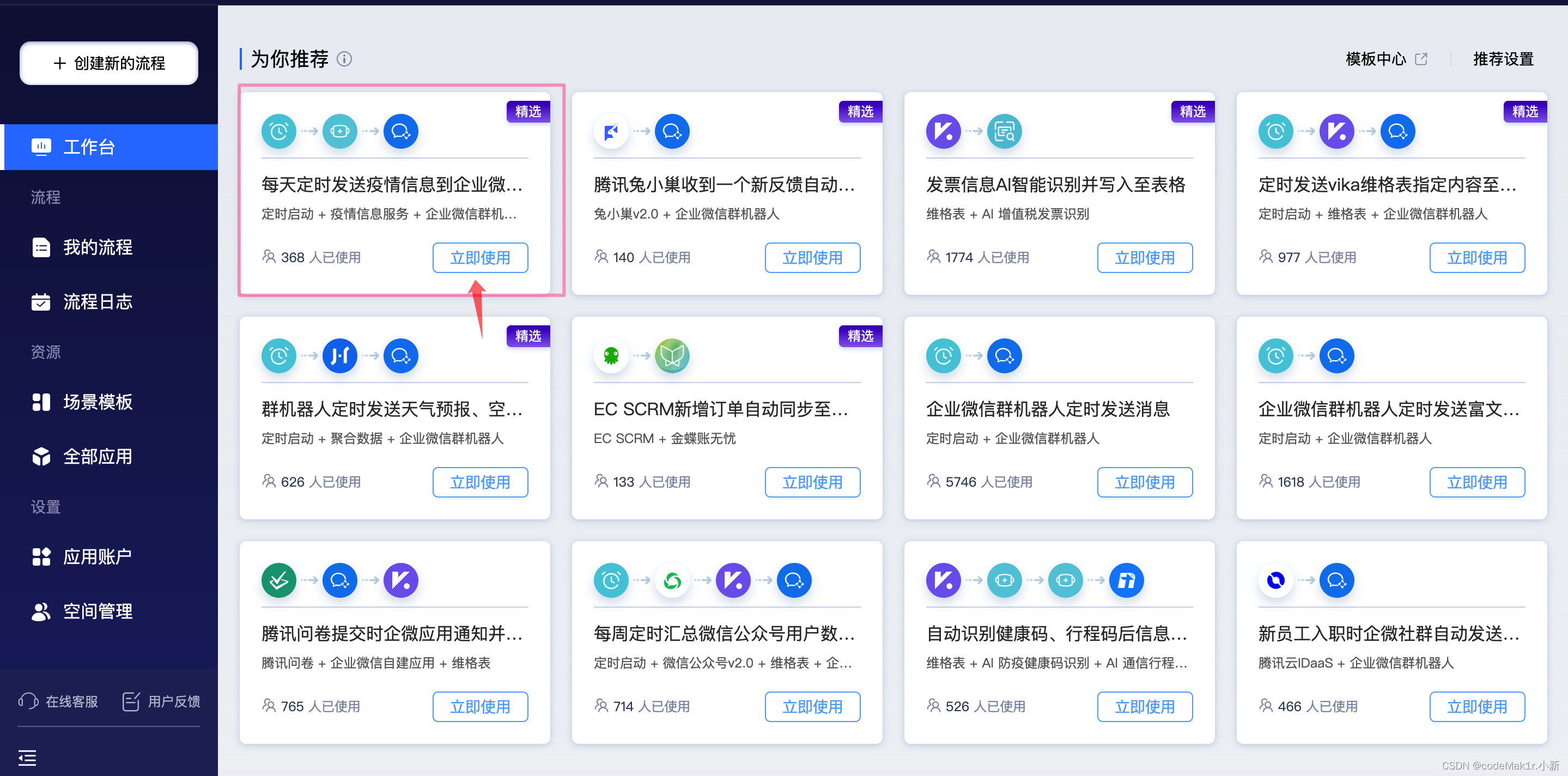Select the 场景模板 sidebar icon

tap(41, 402)
